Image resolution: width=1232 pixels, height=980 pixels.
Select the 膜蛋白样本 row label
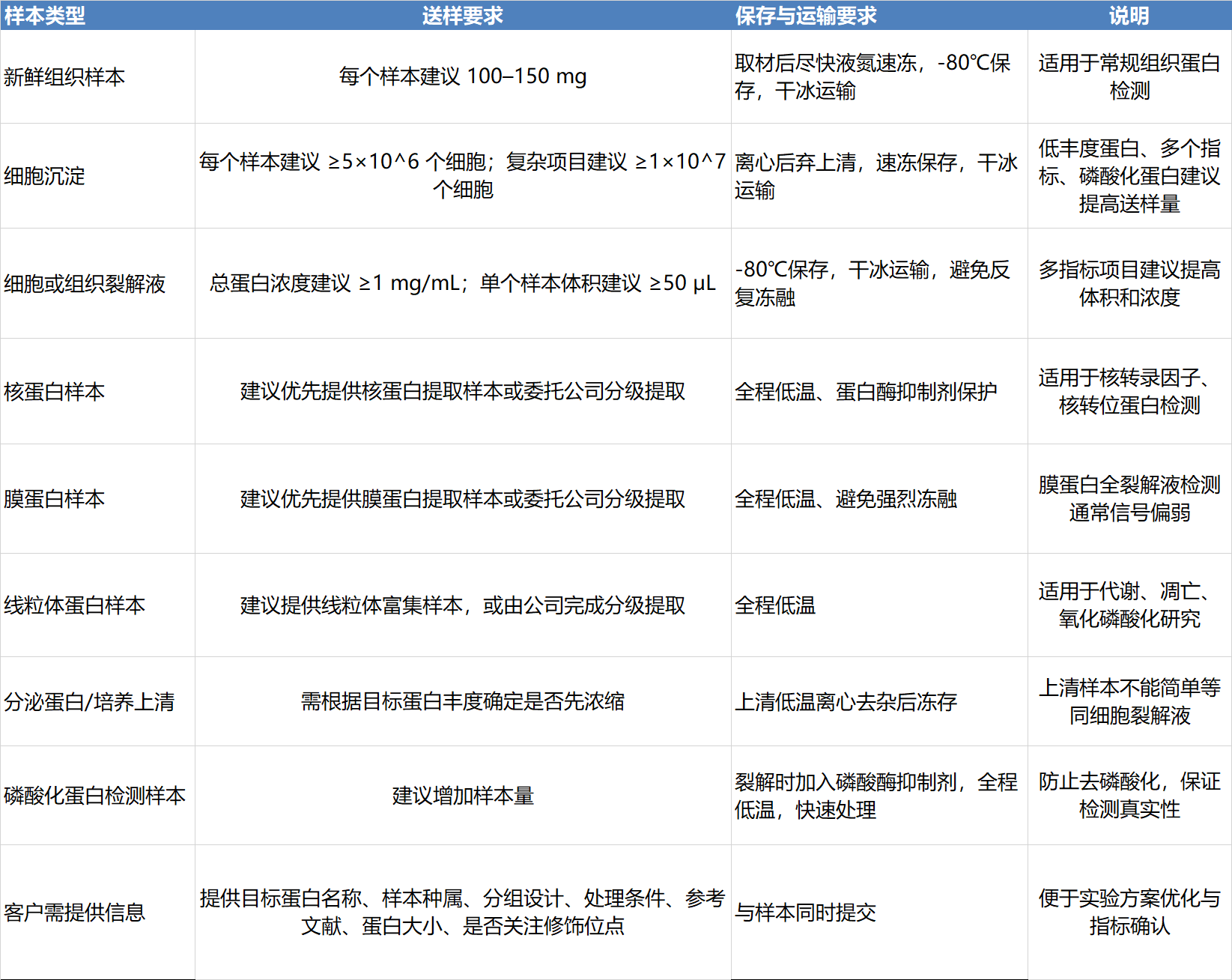[55, 499]
